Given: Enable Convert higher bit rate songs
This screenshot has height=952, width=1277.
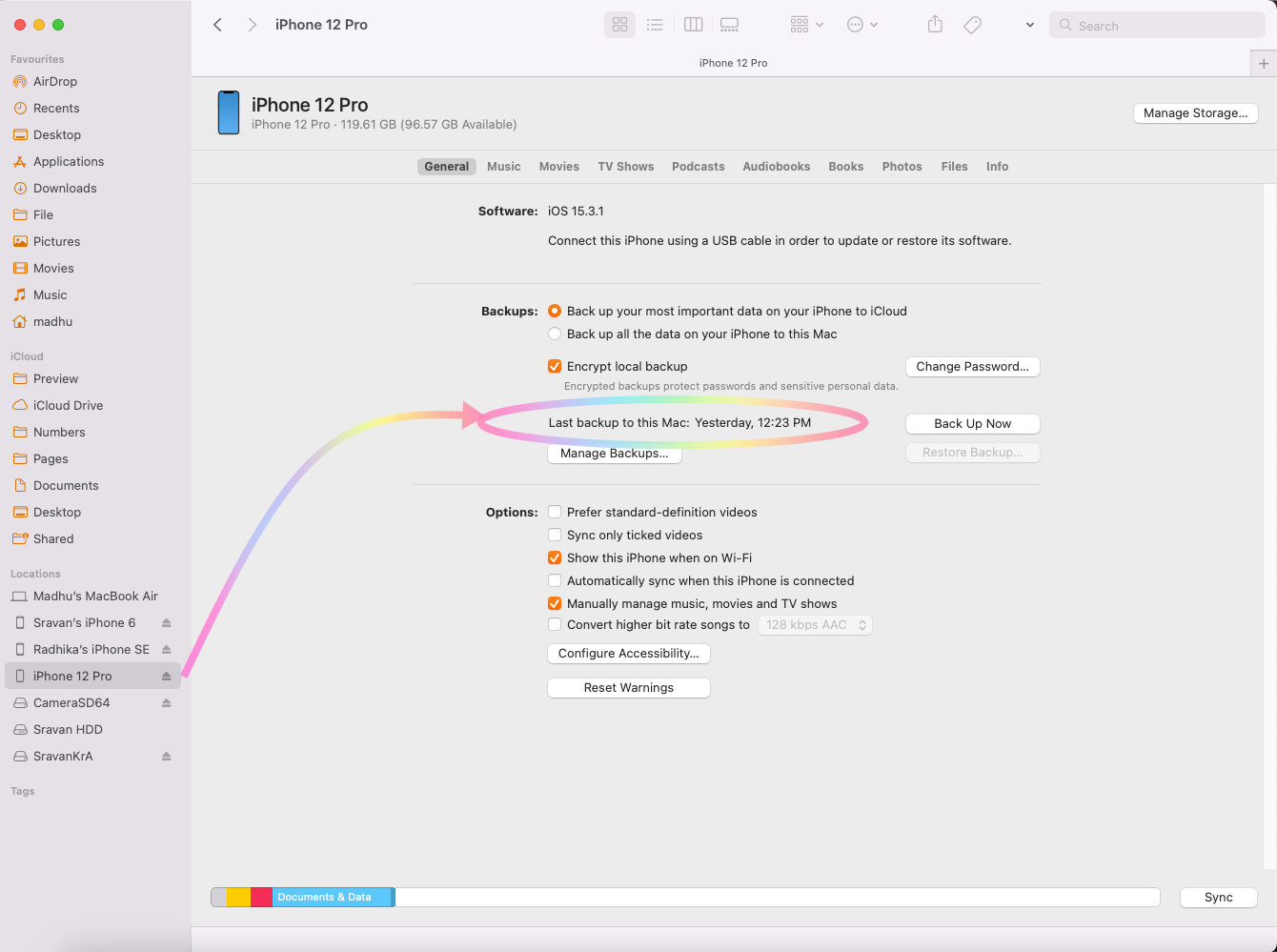Looking at the screenshot, I should [x=555, y=625].
